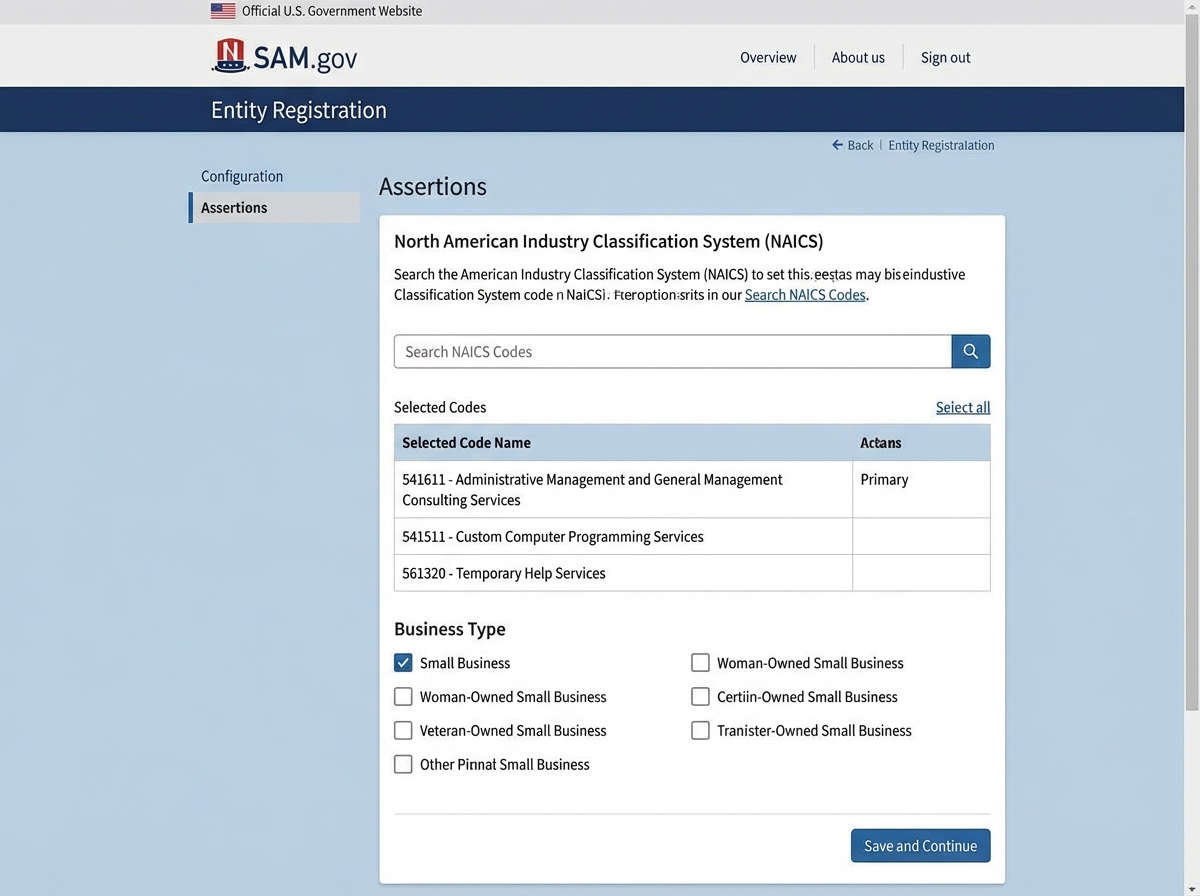The width and height of the screenshot is (1200, 896).
Task: Open Entity Registralation breadcrumb link
Action: point(940,145)
